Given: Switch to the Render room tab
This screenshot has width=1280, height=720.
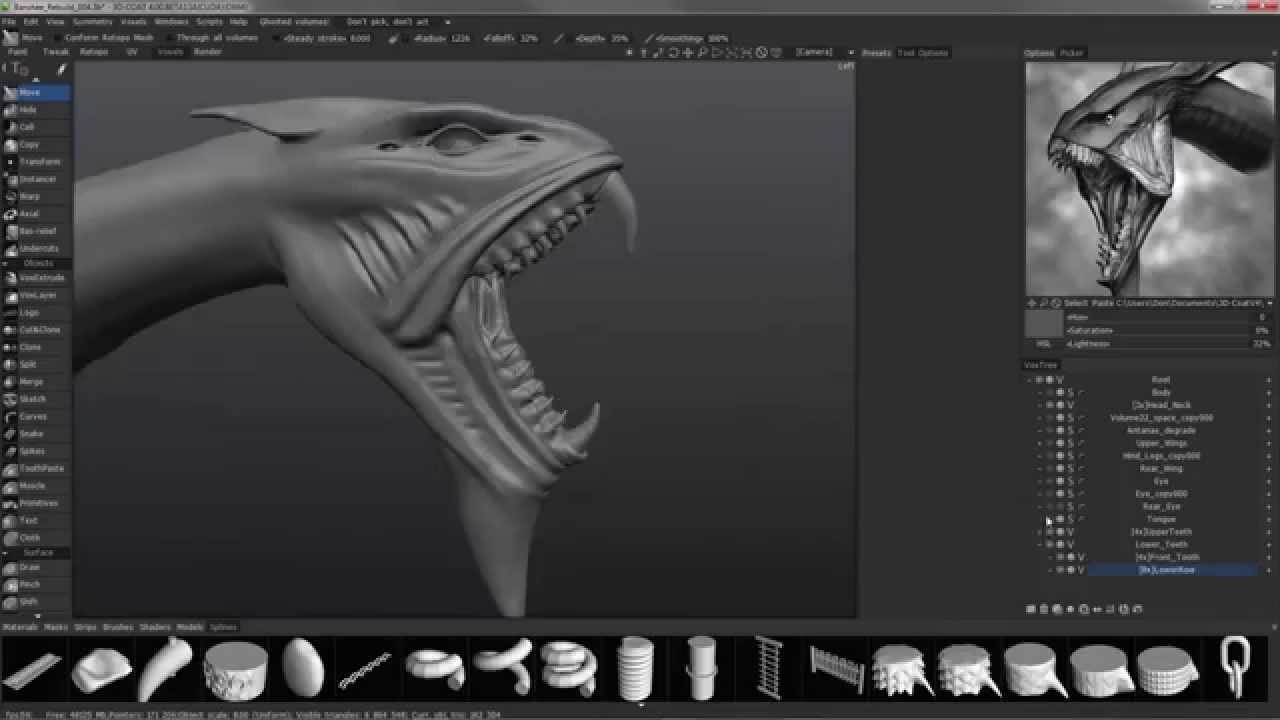Looking at the screenshot, I should point(207,52).
